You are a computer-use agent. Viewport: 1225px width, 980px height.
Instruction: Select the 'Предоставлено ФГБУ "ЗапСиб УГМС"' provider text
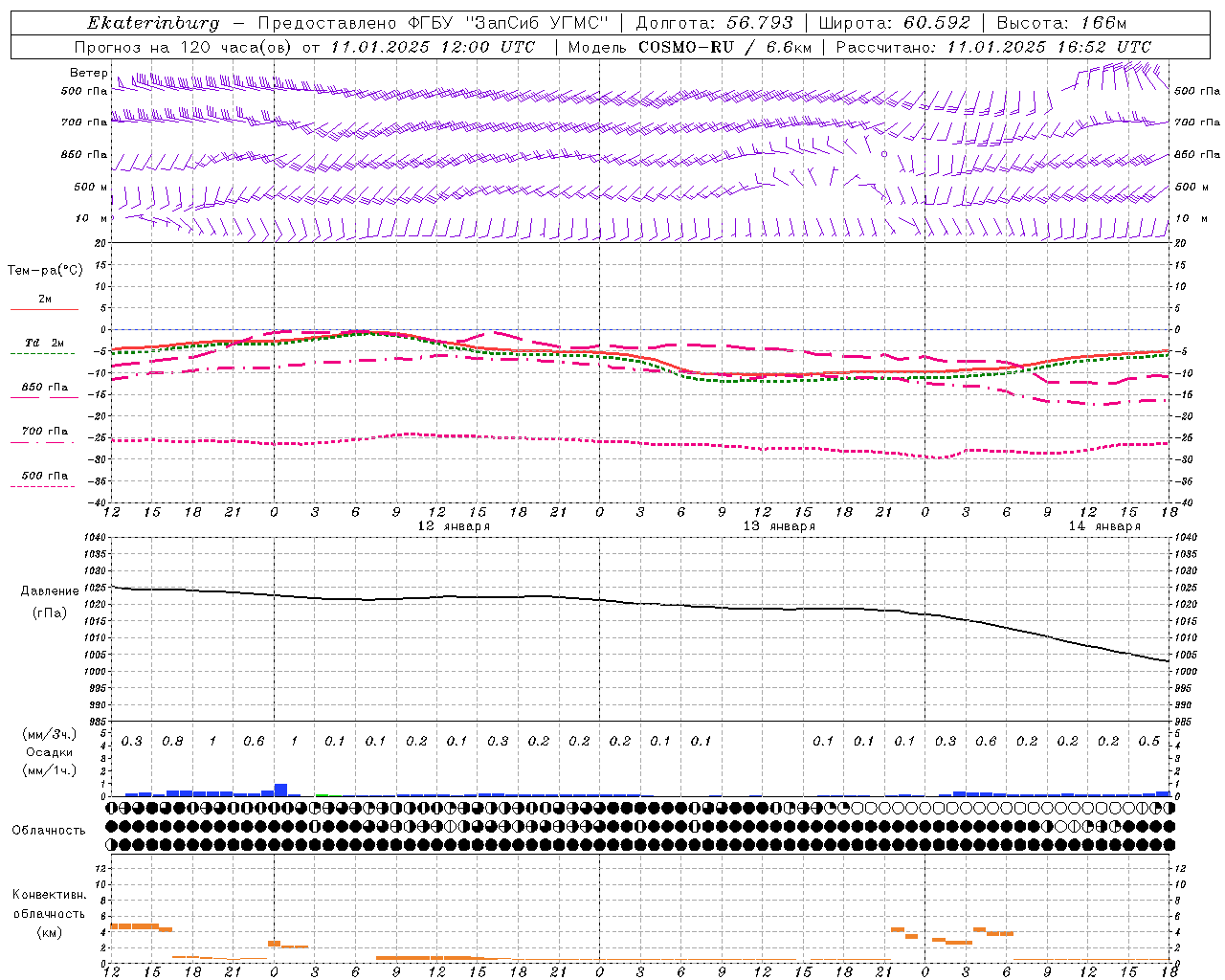[x=434, y=23]
